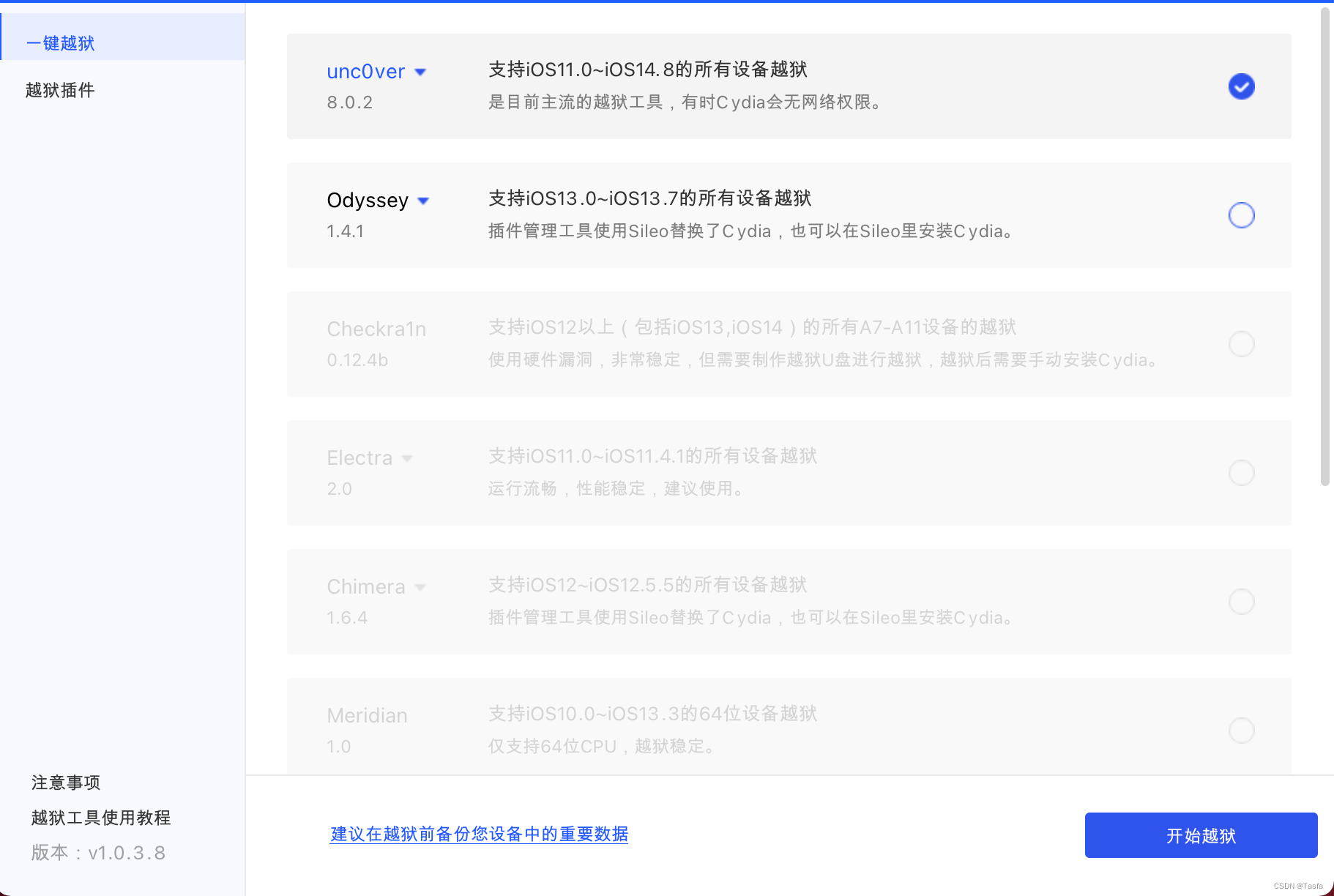Click the Checkra1n tool name
Screen dimensions: 1334x896
coord(376,329)
